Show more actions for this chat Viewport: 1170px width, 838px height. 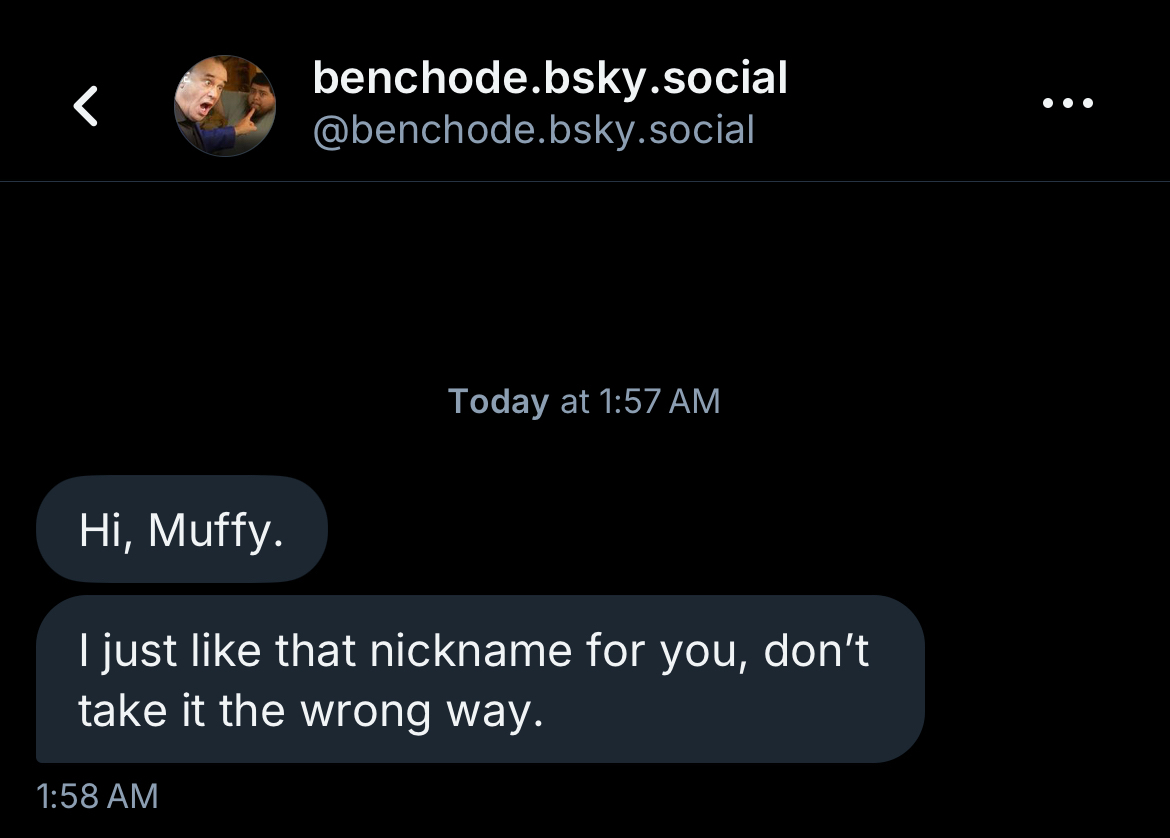coord(1067,103)
